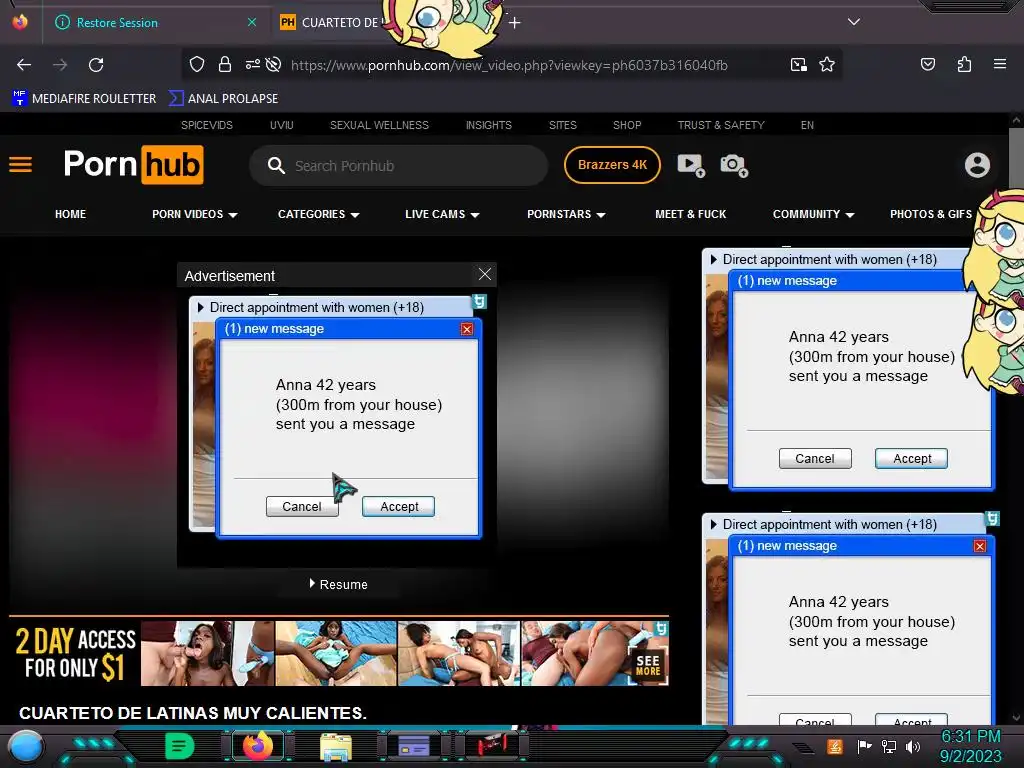Open the Save to Pocket icon
This screenshot has width=1024, height=768.
927,64
